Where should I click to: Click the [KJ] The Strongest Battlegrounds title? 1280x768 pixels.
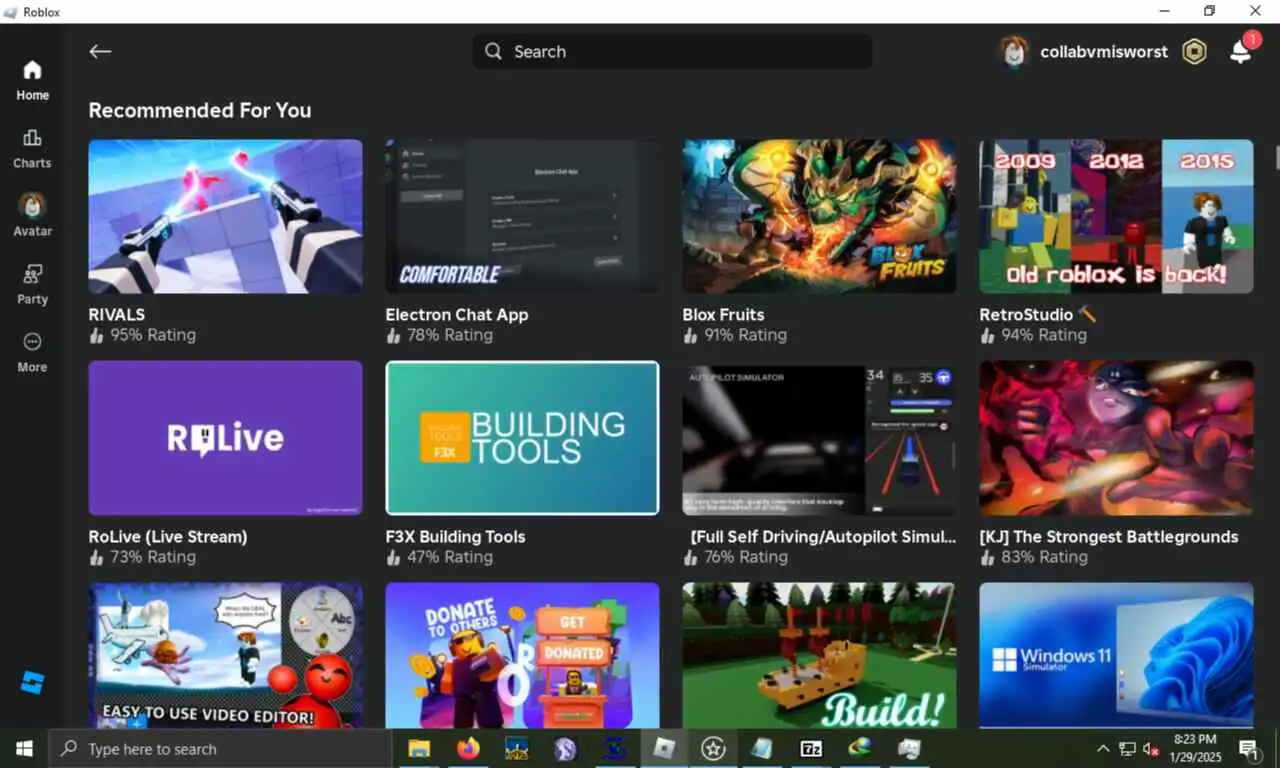[x=1109, y=537]
